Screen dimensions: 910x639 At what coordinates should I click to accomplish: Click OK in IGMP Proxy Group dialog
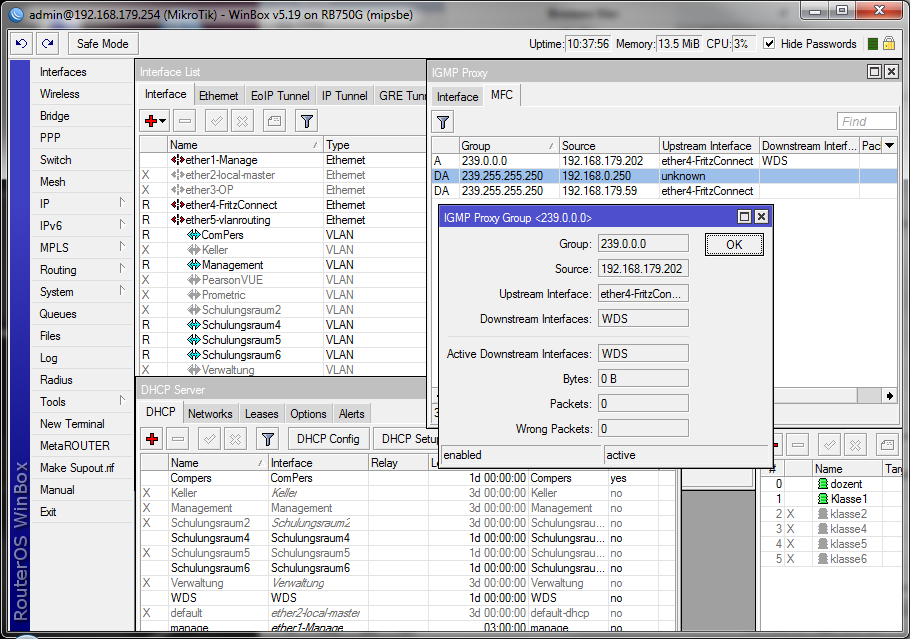tap(734, 244)
